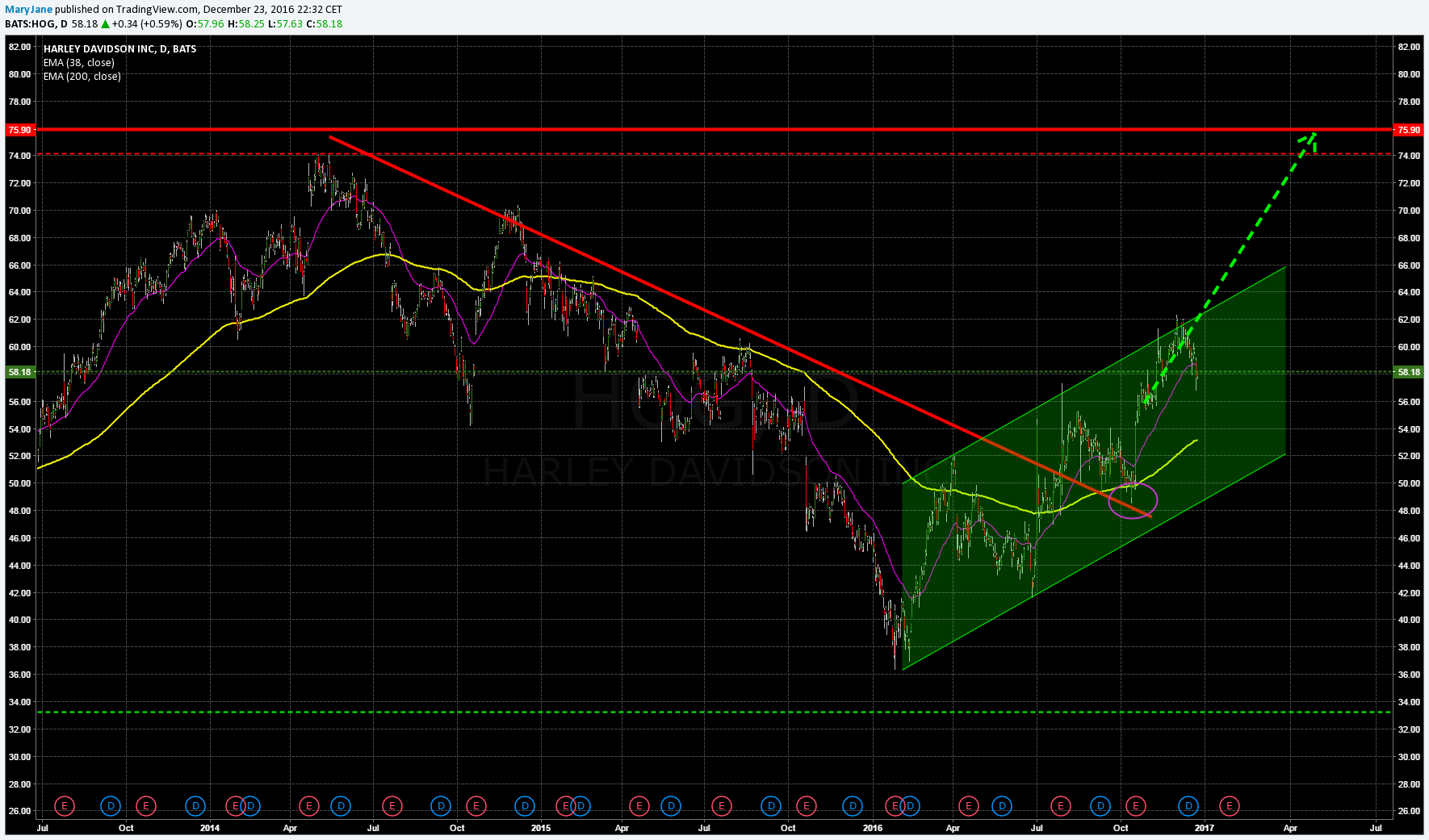The height and width of the screenshot is (840, 1429).
Task: Click the 2015 label on the time axis
Action: point(541,828)
